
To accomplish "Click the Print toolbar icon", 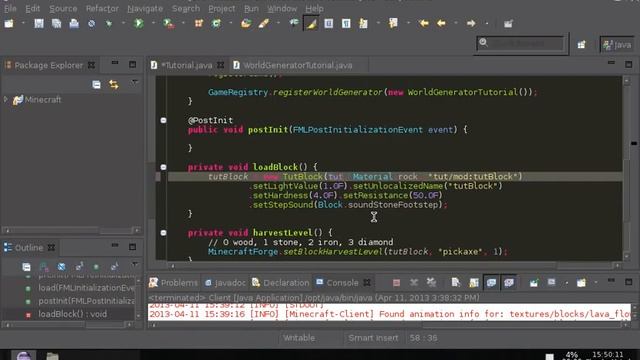I will pyautogui.click(x=74, y=24).
